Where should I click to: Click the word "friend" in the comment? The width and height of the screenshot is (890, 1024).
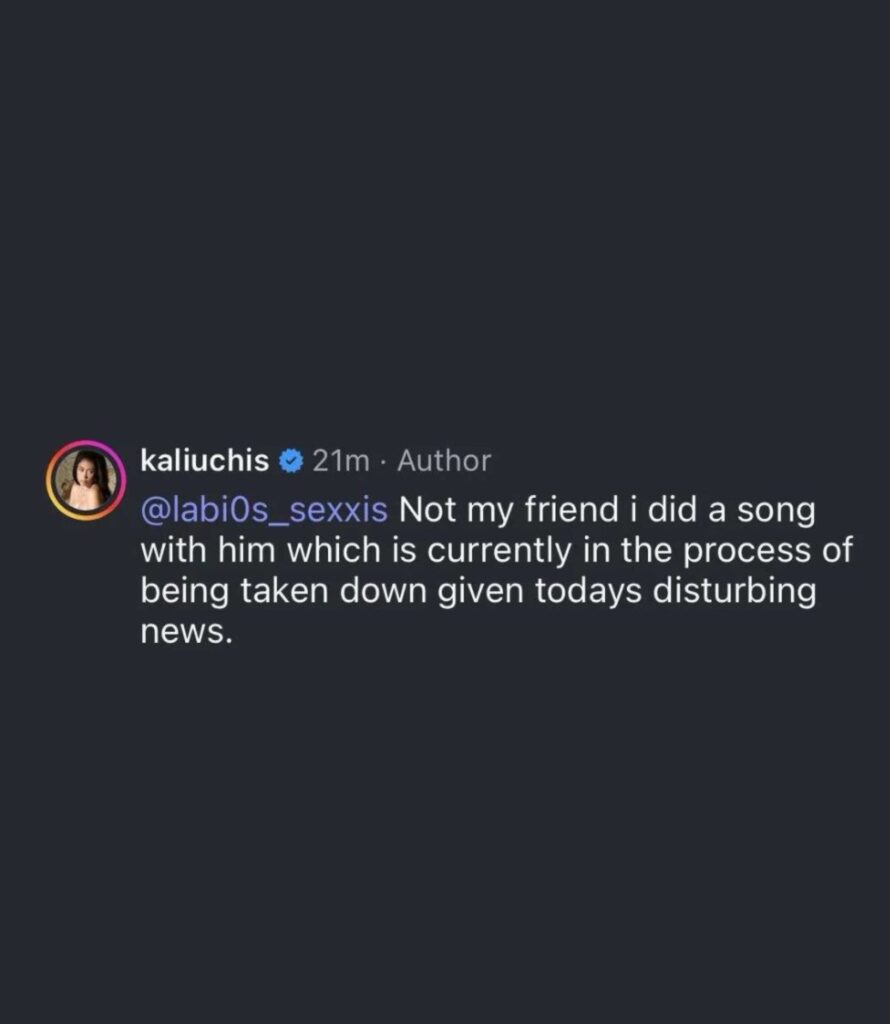[564, 510]
